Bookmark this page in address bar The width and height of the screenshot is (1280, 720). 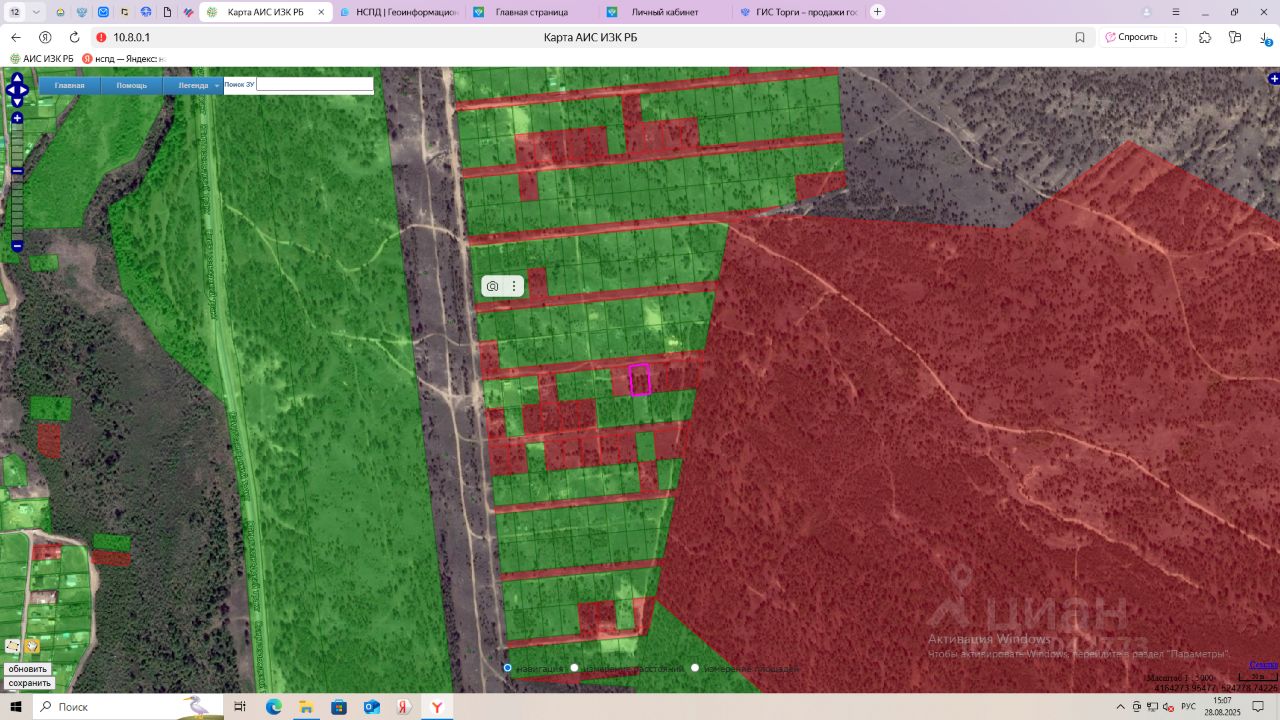[1080, 37]
